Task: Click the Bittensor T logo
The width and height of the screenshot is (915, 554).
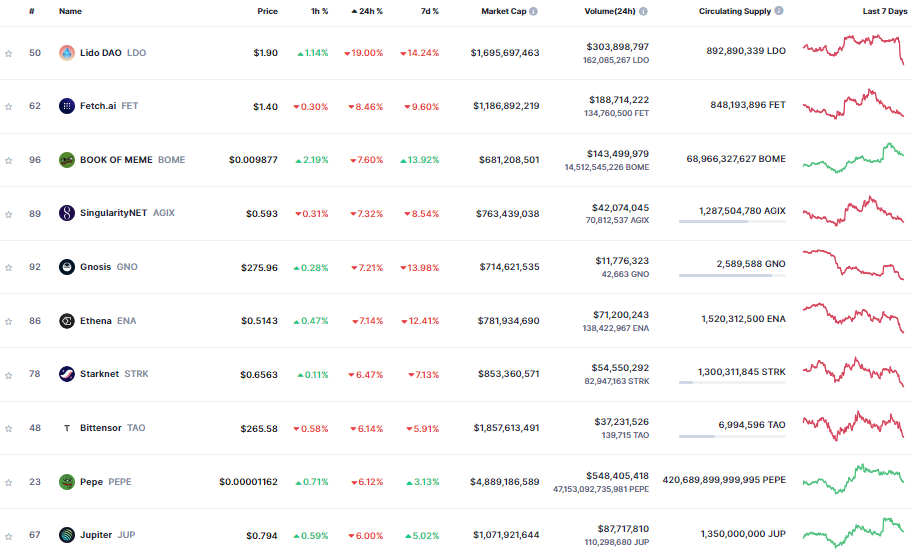Action: pos(67,428)
